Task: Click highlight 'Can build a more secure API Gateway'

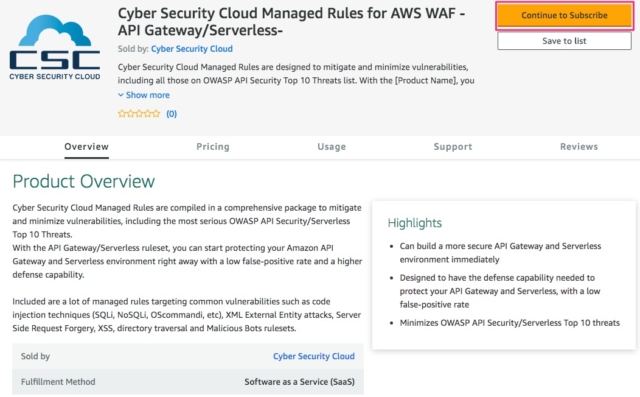Action: coord(500,253)
